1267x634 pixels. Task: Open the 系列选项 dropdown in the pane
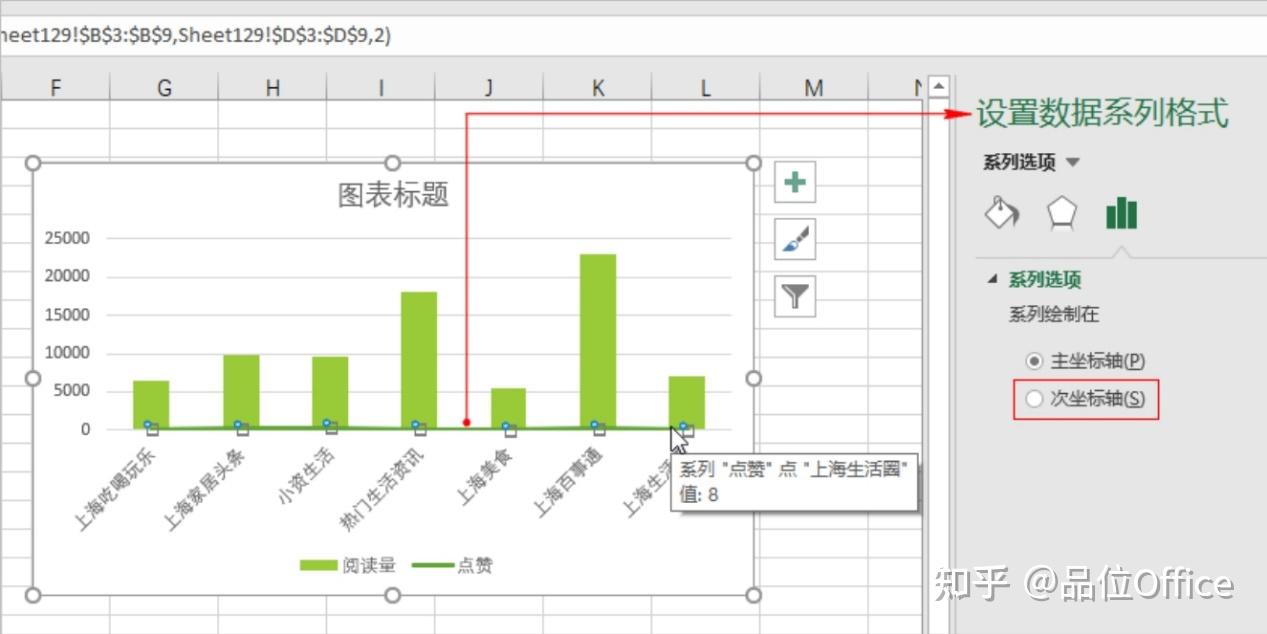tap(1073, 162)
